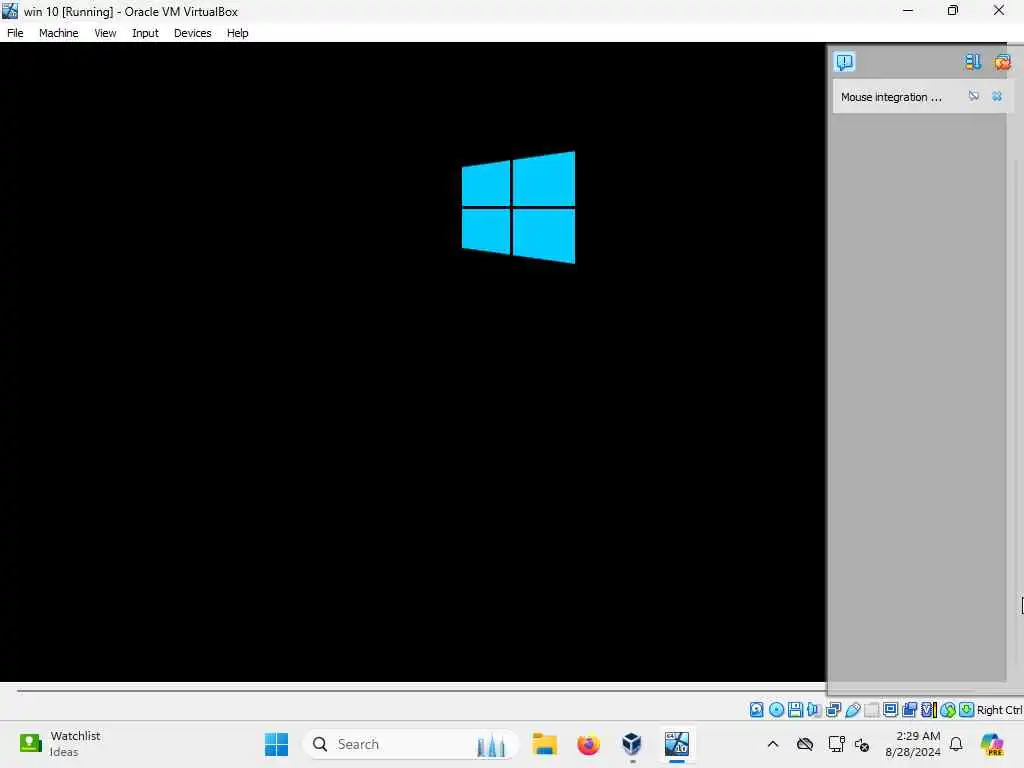
Task: Dismiss the Mouse integration notification
Action: click(997, 96)
